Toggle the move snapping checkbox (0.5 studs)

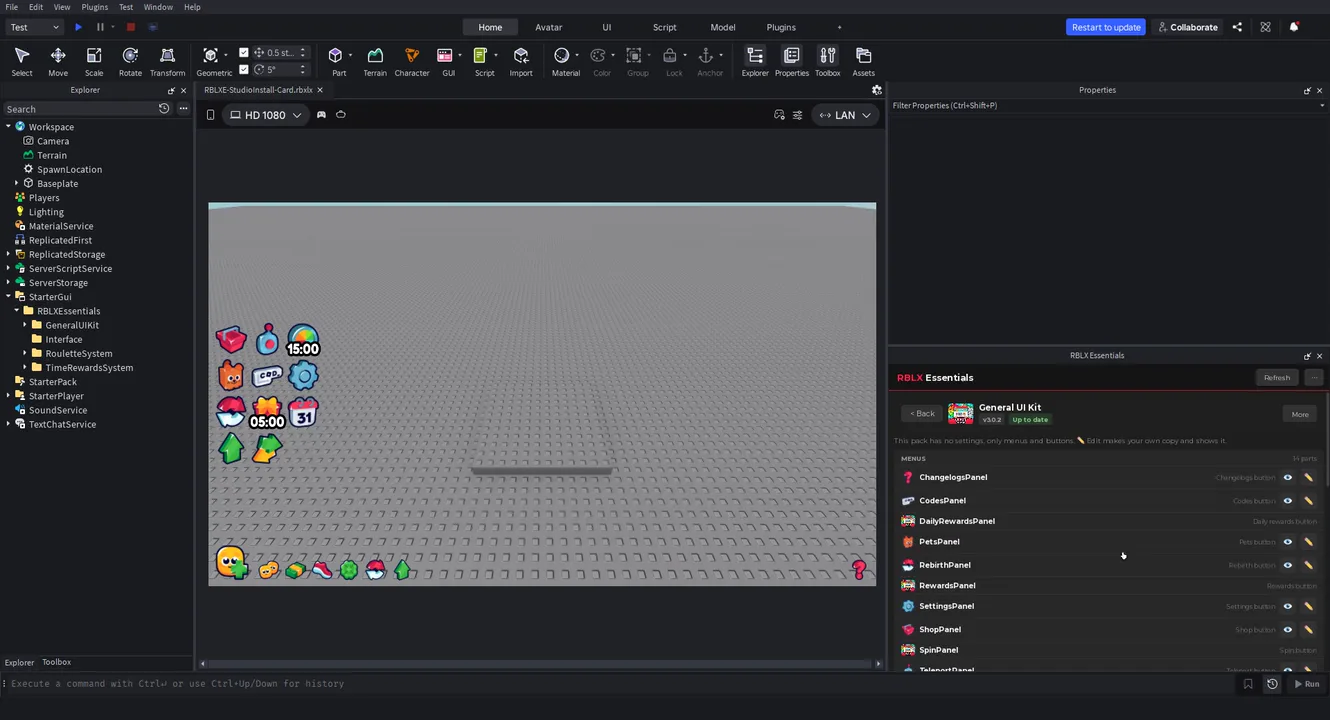tap(244, 53)
